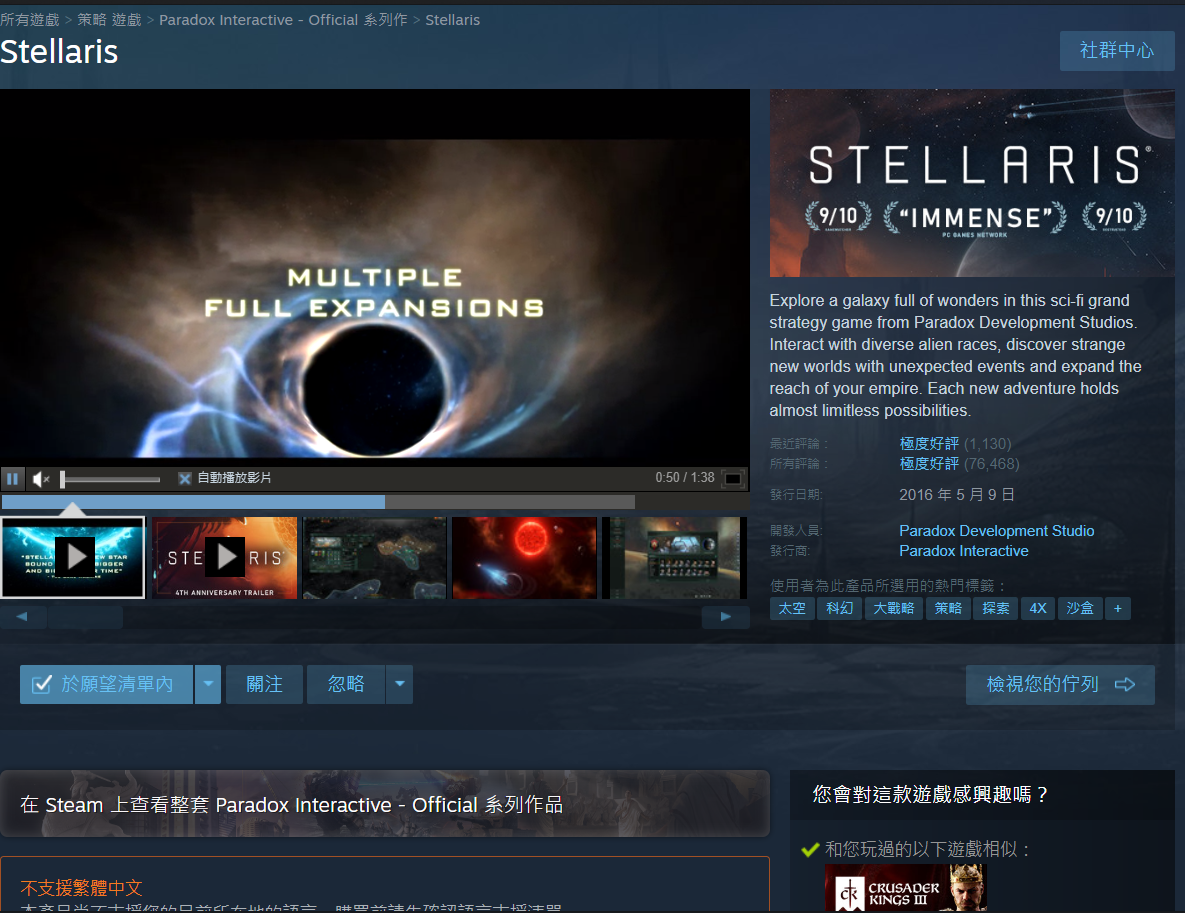Seek in the blue video progress bar
Viewport: 1185px width, 913px height.
point(318,502)
